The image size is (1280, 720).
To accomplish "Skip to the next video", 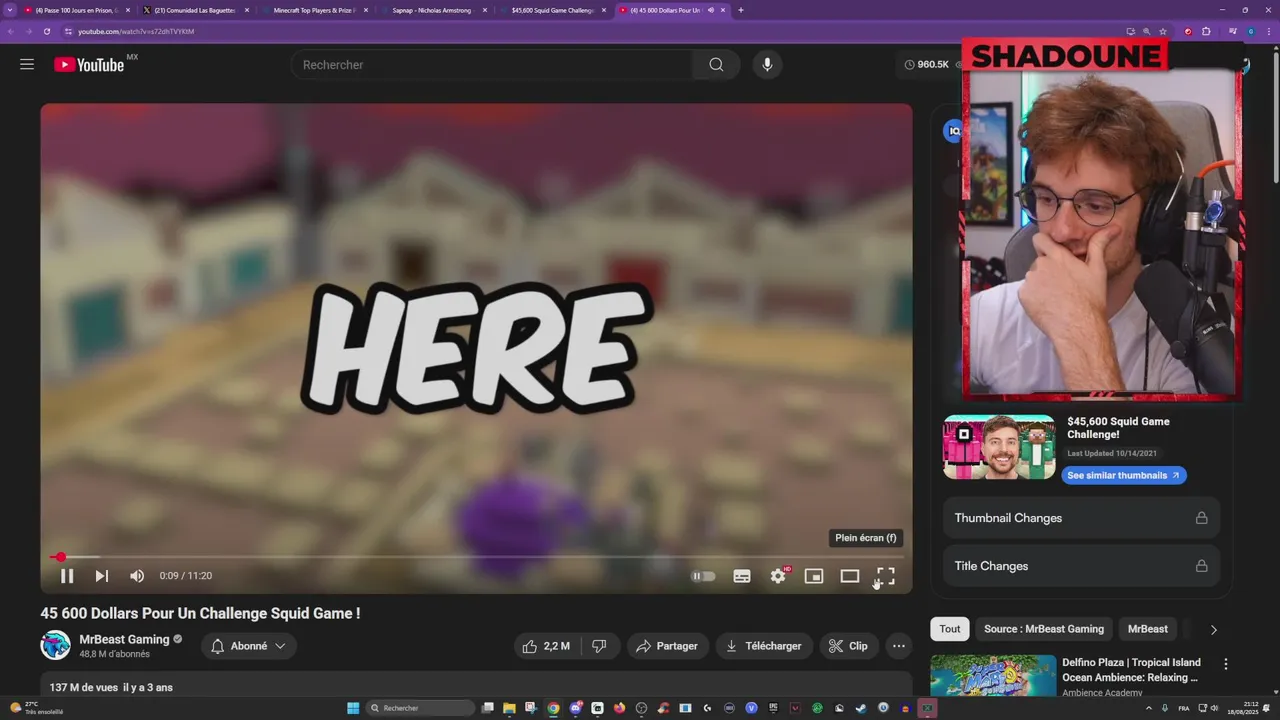I will point(102,576).
